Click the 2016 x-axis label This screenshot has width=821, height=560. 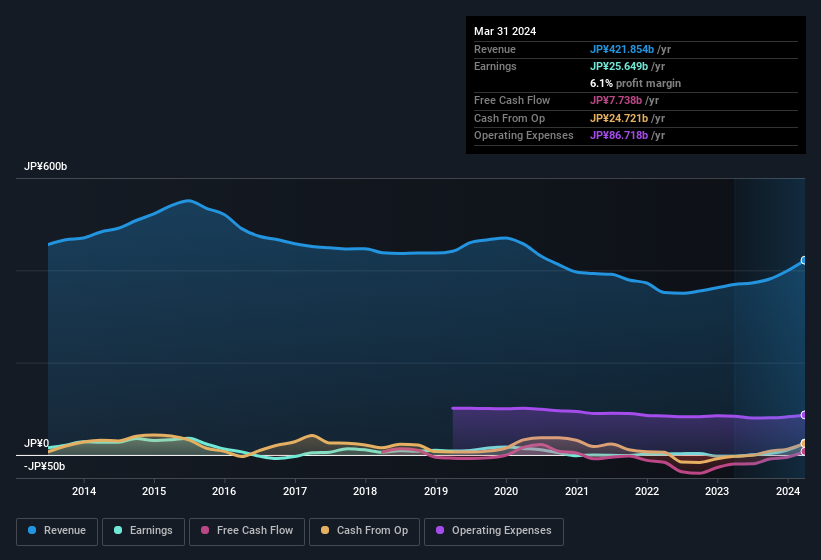click(x=224, y=491)
